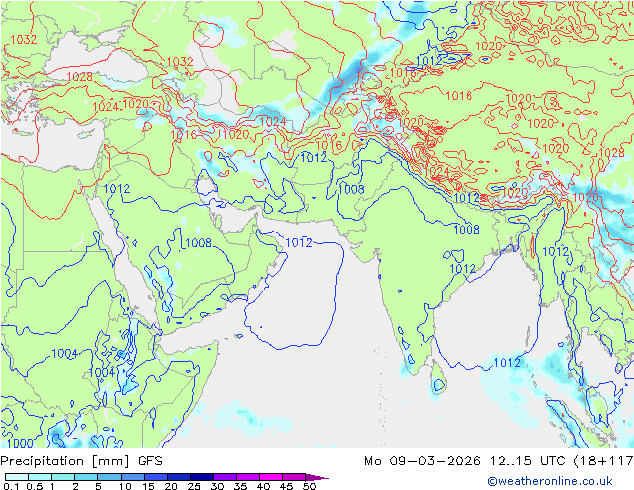Screen dimensions: 634x490
Task: Click the blue '1004' label in central Sudan
Action: click(65, 354)
